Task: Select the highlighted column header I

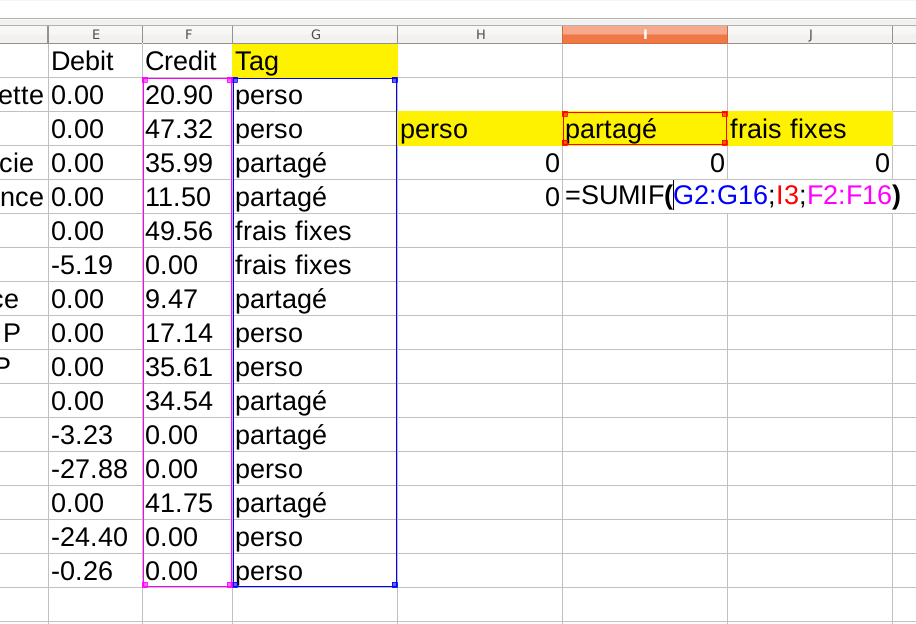Action: (645, 33)
